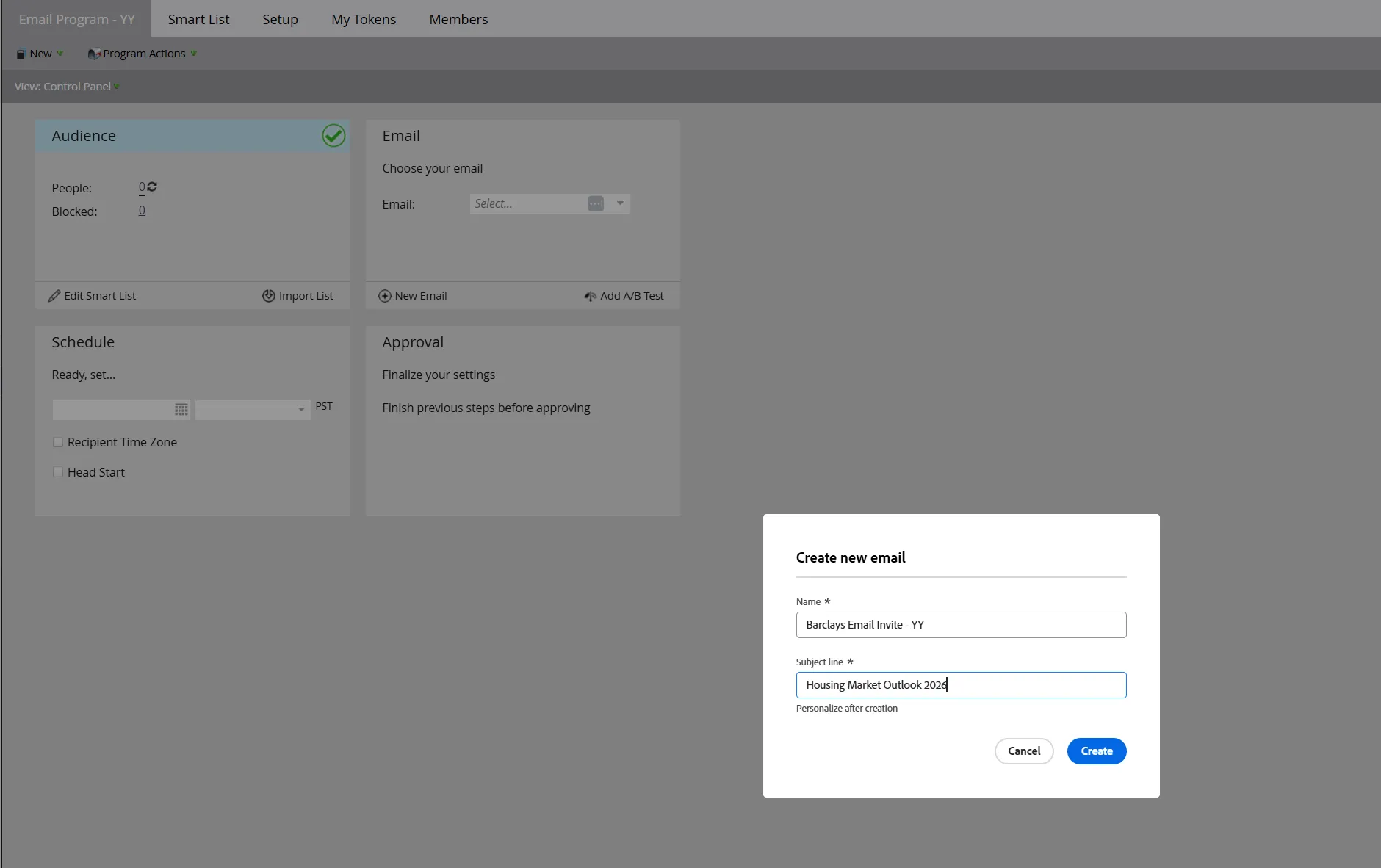Focus the Name input field
The width and height of the screenshot is (1381, 868).
(x=961, y=625)
